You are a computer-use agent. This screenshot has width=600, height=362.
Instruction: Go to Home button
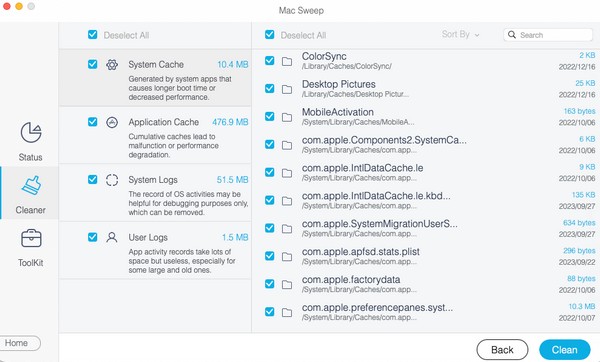[x=17, y=343]
